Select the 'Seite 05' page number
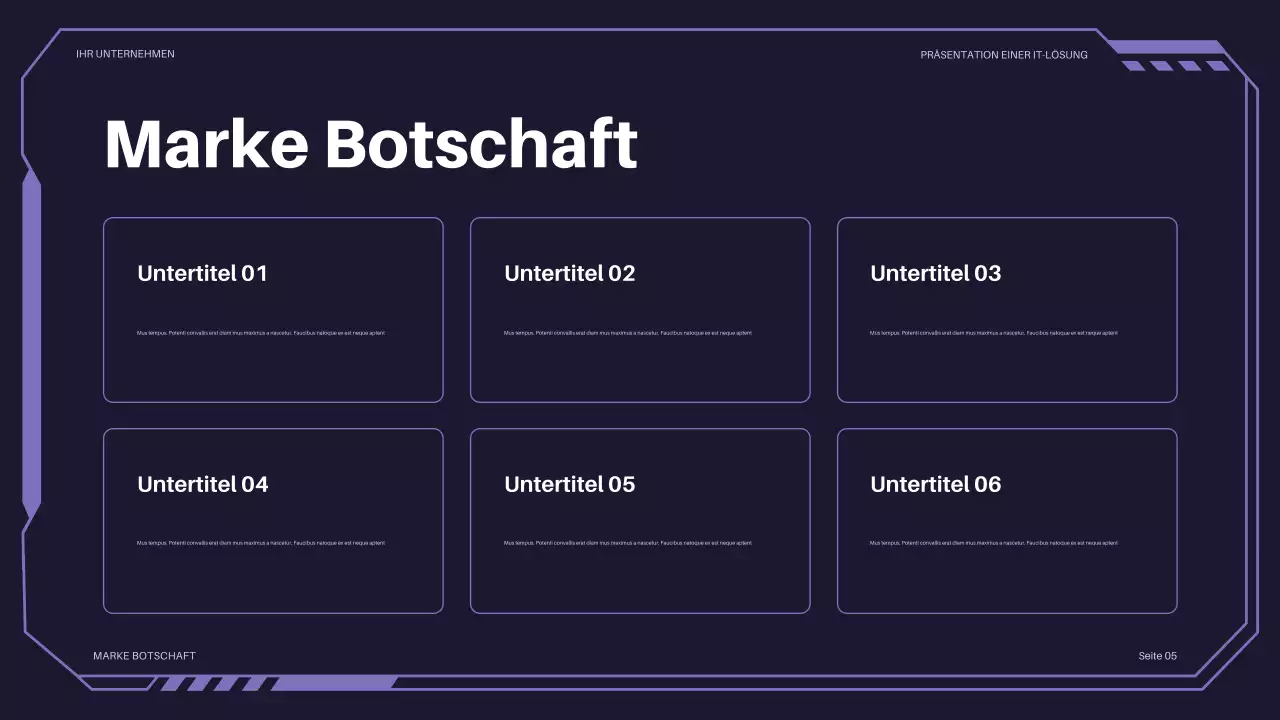Screen dimensions: 1280x720 (1157, 656)
